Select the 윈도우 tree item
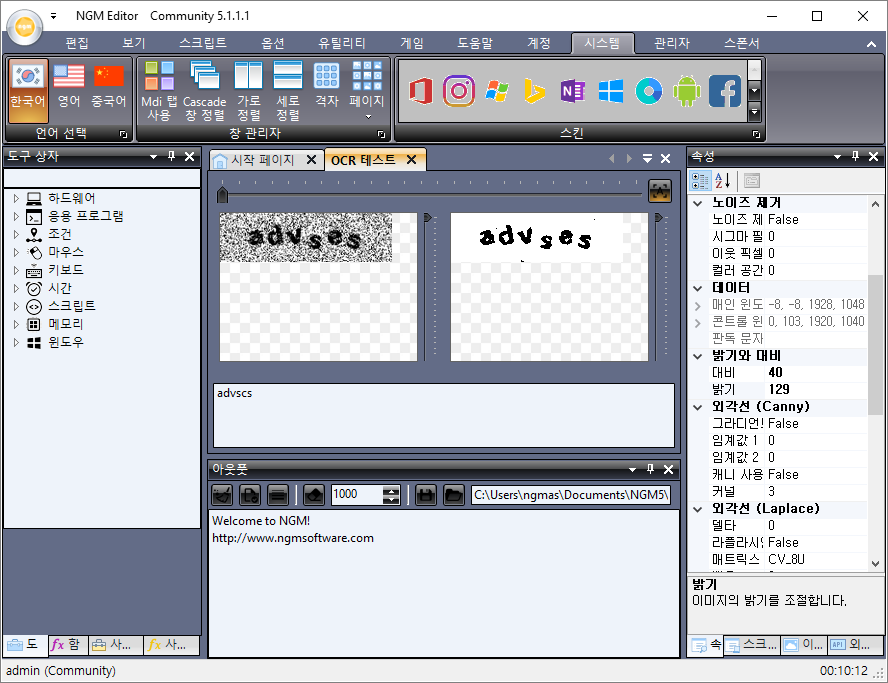 point(66,342)
